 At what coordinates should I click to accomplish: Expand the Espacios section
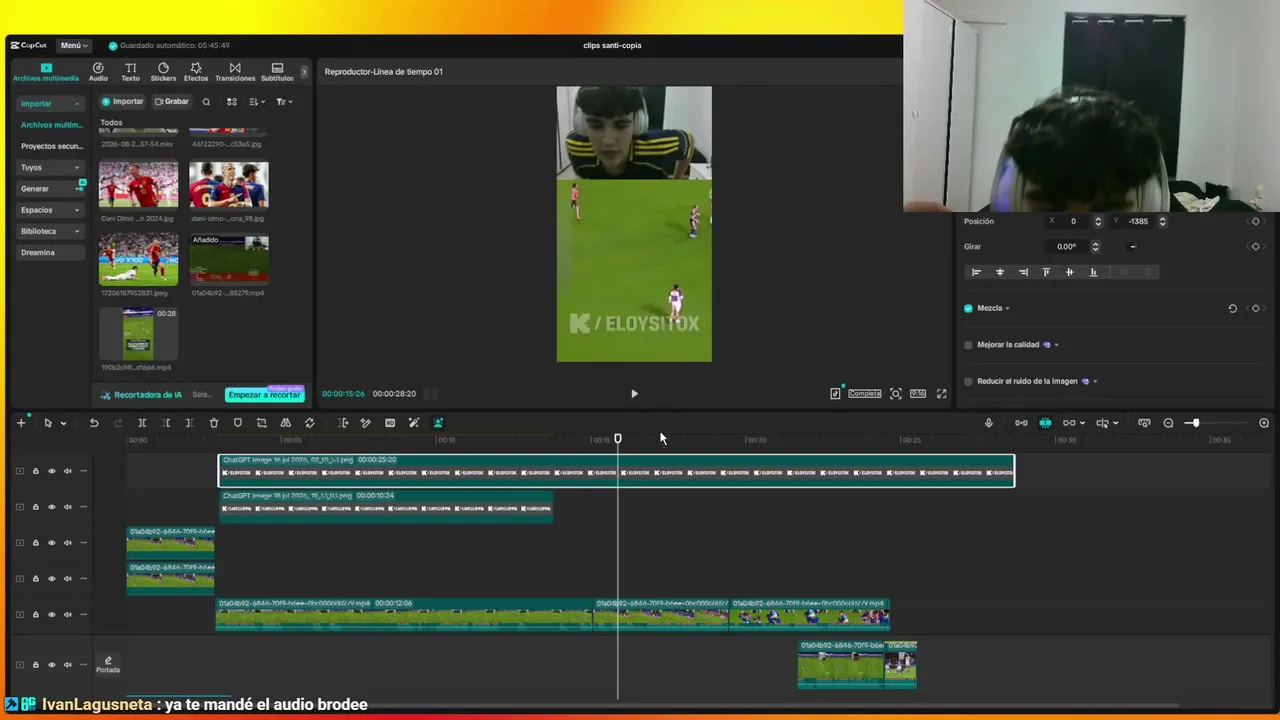coord(50,210)
